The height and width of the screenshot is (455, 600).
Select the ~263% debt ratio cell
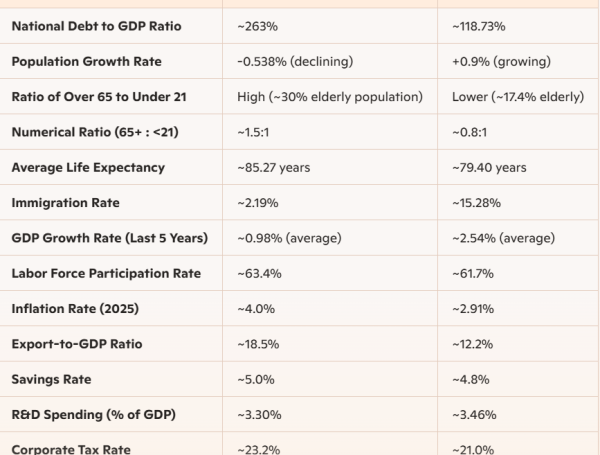click(255, 26)
